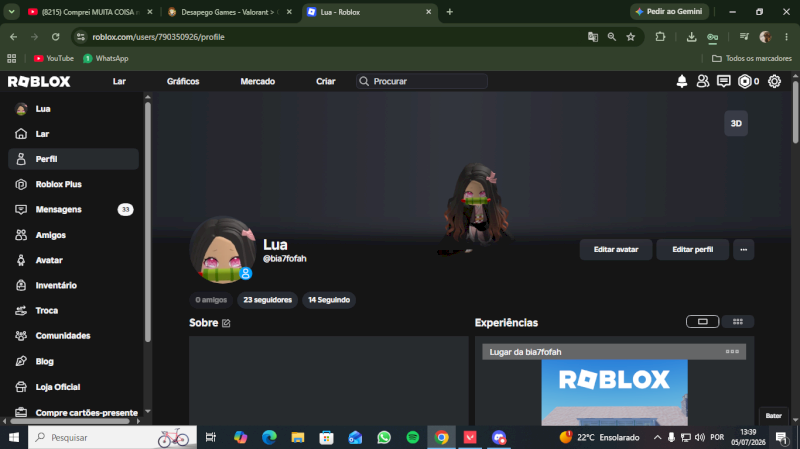Click the Roblox logo
800x449 pixels.
39,81
